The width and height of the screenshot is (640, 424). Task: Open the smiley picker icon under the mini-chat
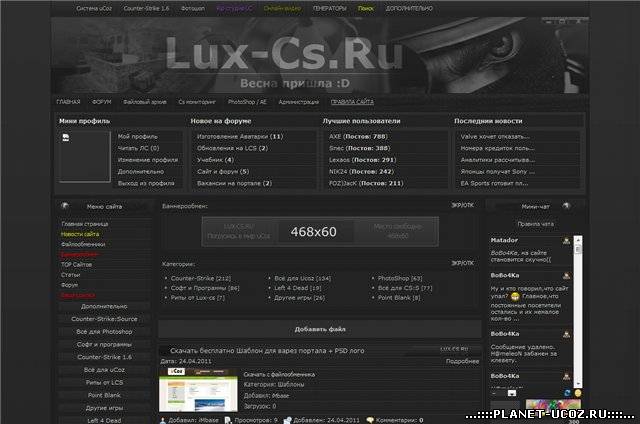(x=578, y=393)
